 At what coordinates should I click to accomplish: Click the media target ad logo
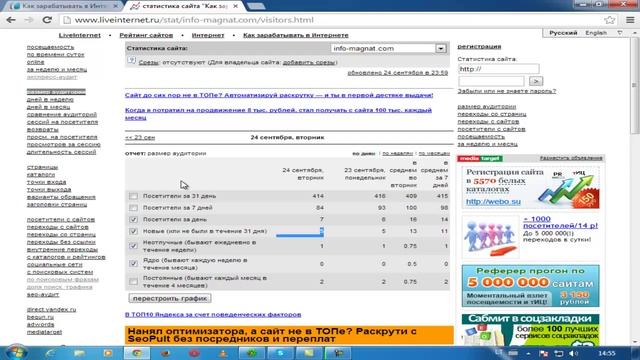[x=480, y=158]
